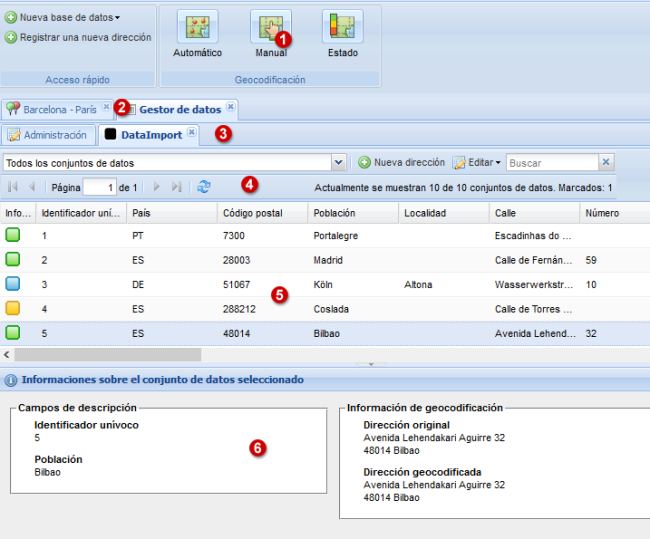Viewport: 650px width, 539px height.
Task: Select postal code 51067 cell
Action: click(x=262, y=284)
